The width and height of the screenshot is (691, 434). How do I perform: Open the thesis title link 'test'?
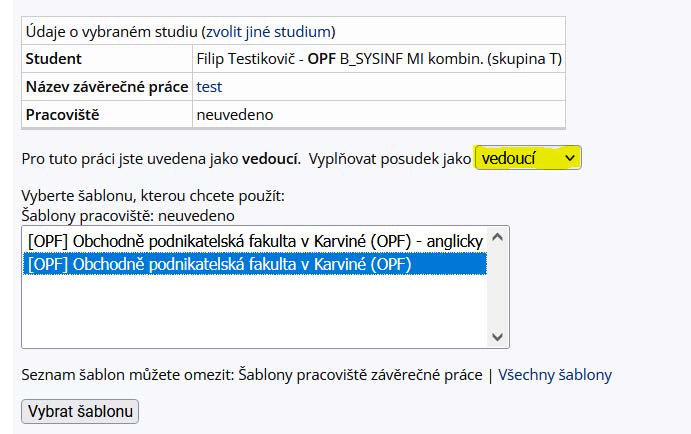tap(209, 87)
